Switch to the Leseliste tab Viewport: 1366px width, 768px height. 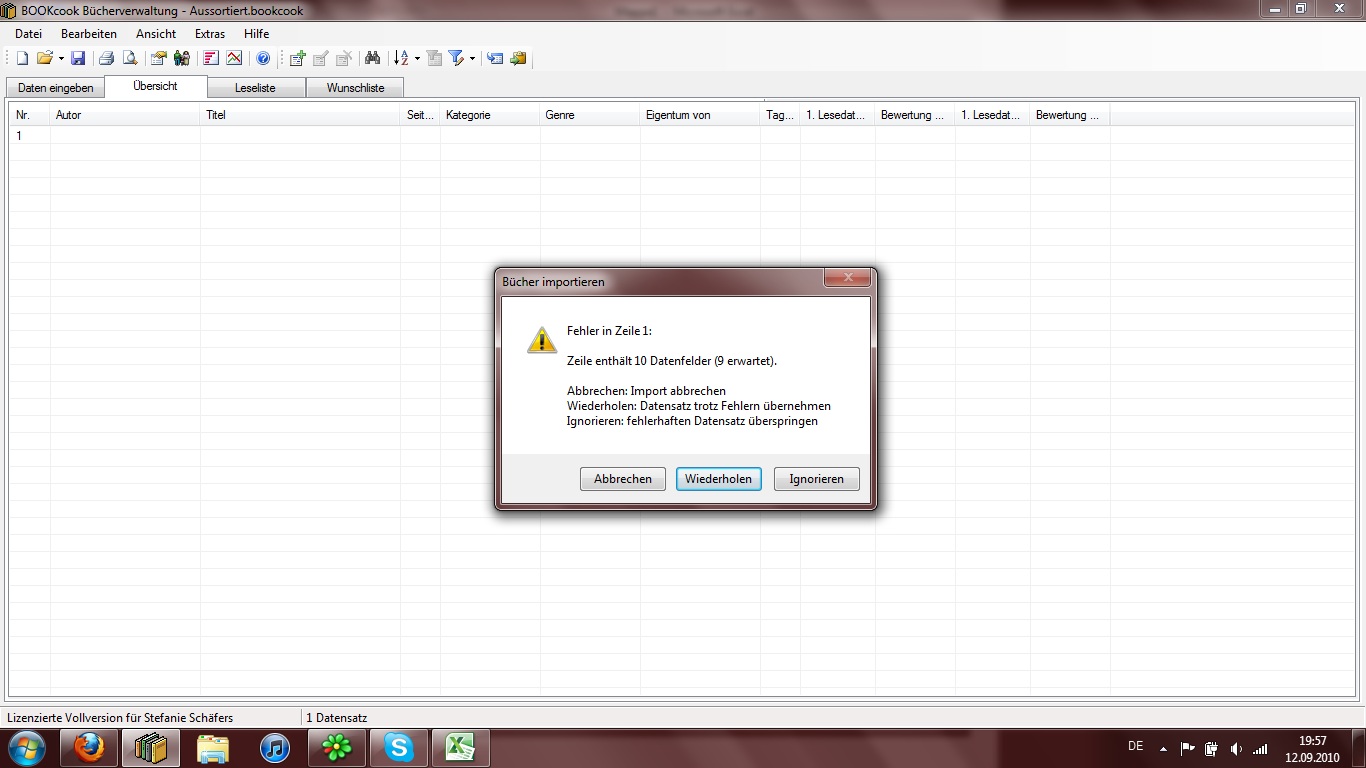pos(255,88)
